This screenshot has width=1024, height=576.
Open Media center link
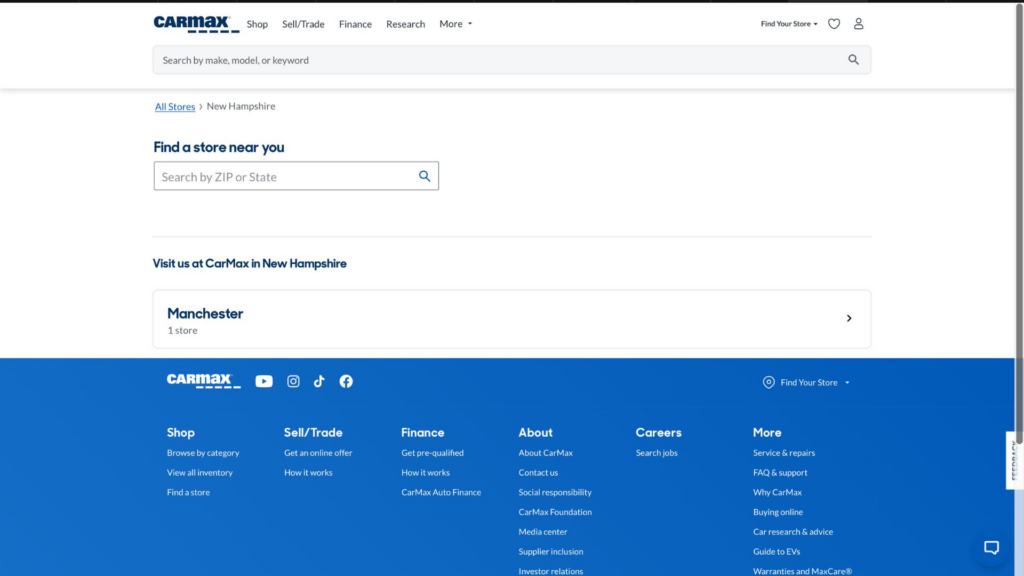pos(543,532)
